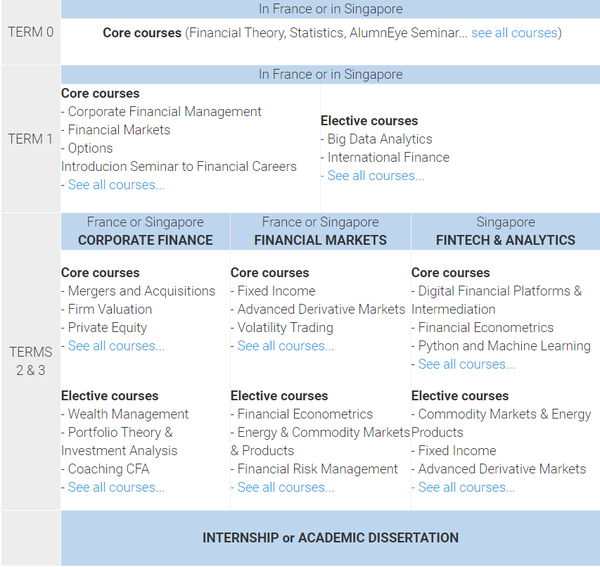Show all Corporate Finance core courses
This screenshot has height=567, width=600.
click(x=116, y=346)
